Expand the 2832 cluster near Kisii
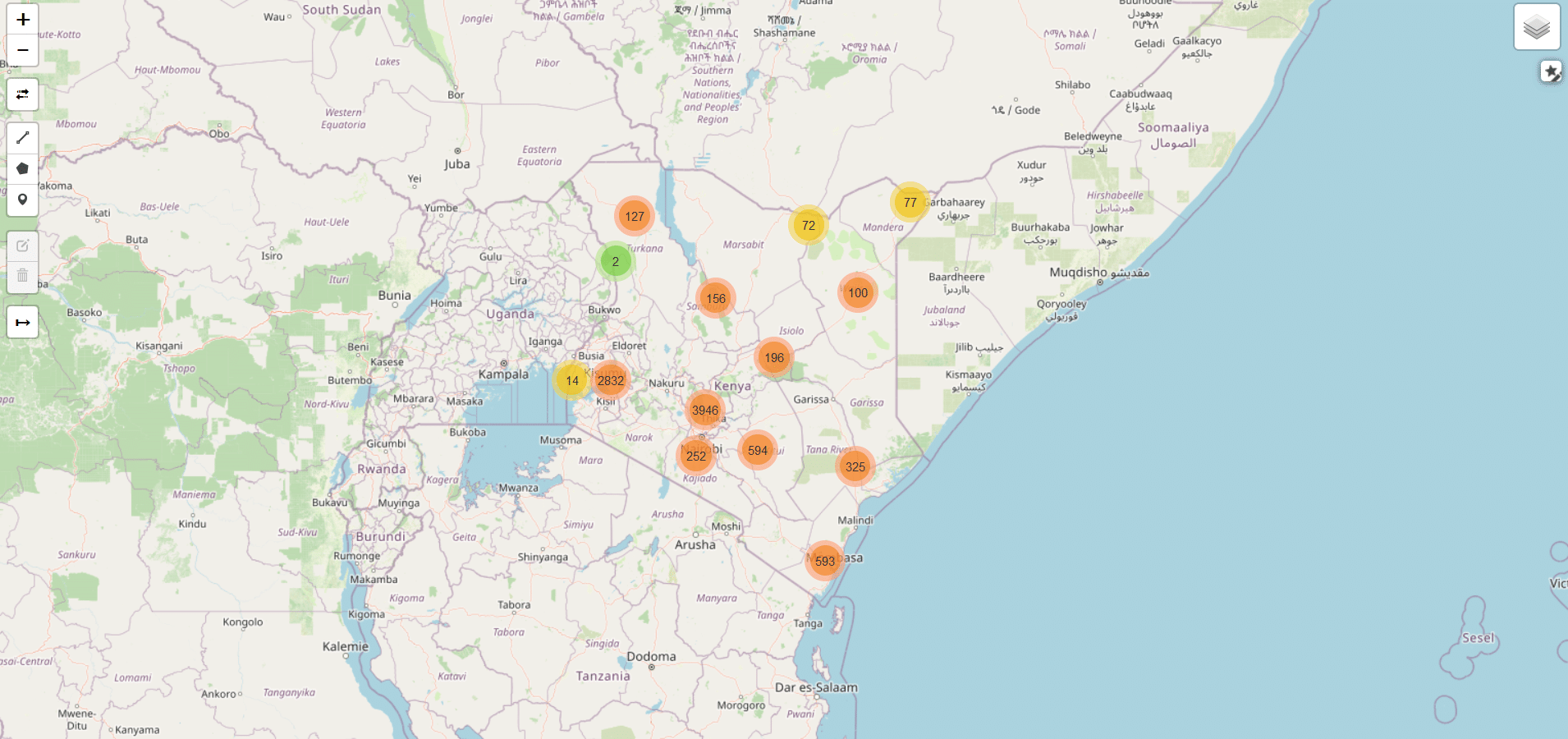The image size is (1568, 739). [x=611, y=380]
